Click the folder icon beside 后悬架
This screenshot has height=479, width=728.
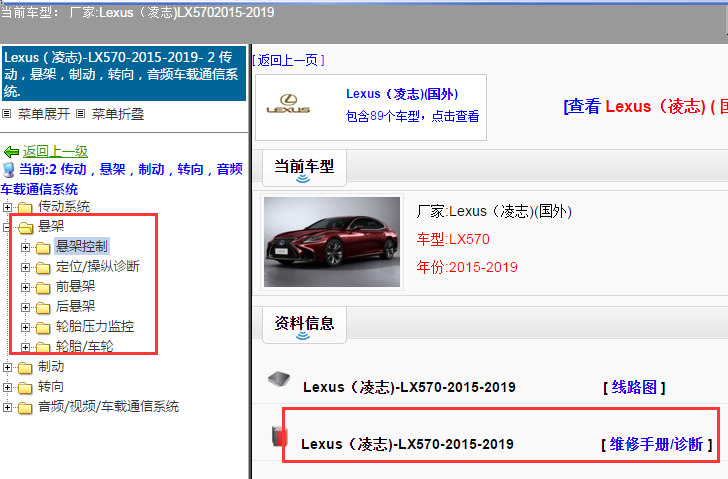[x=43, y=307]
